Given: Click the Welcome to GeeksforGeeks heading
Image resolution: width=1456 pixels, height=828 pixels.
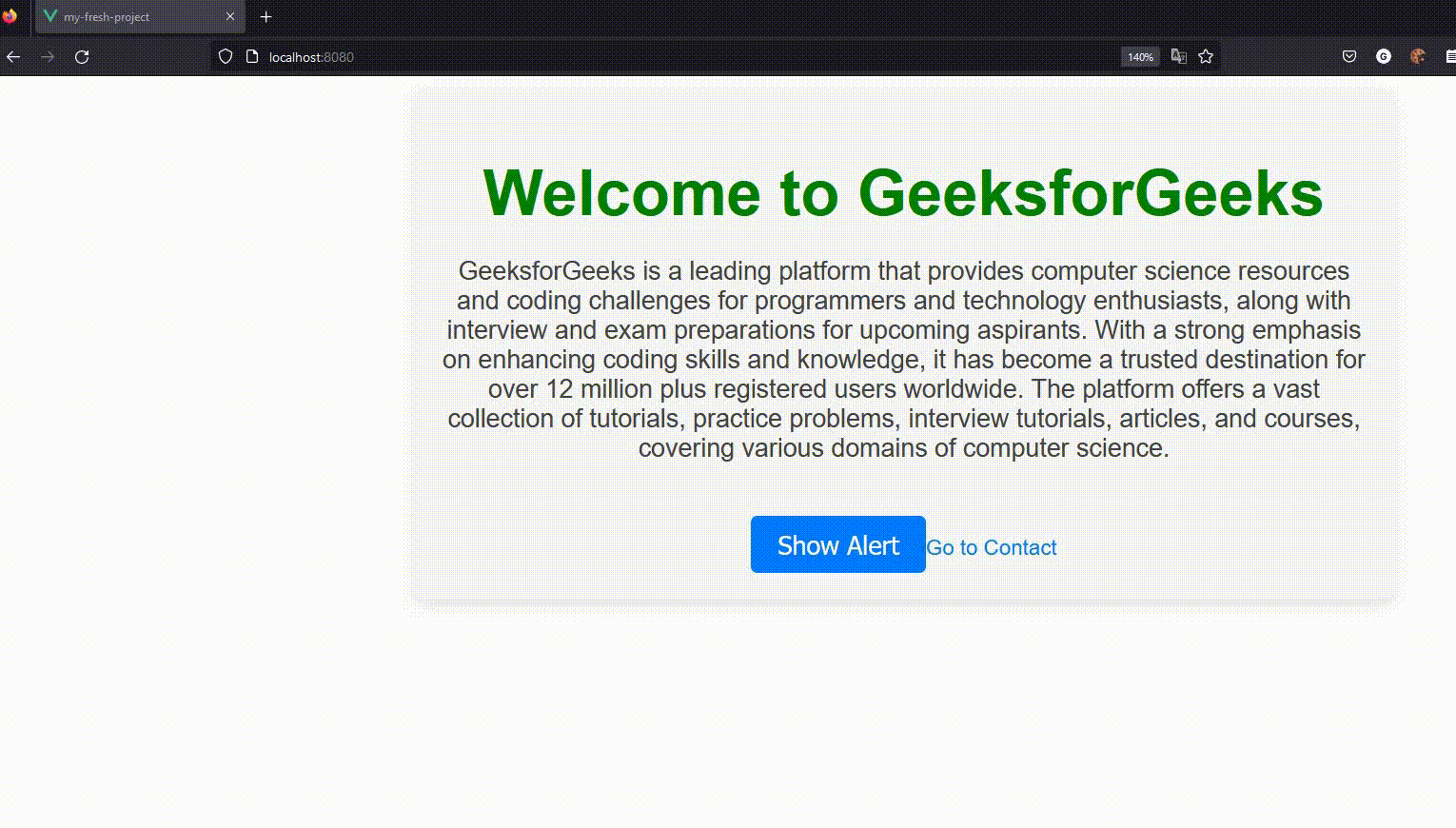Looking at the screenshot, I should tap(902, 193).
